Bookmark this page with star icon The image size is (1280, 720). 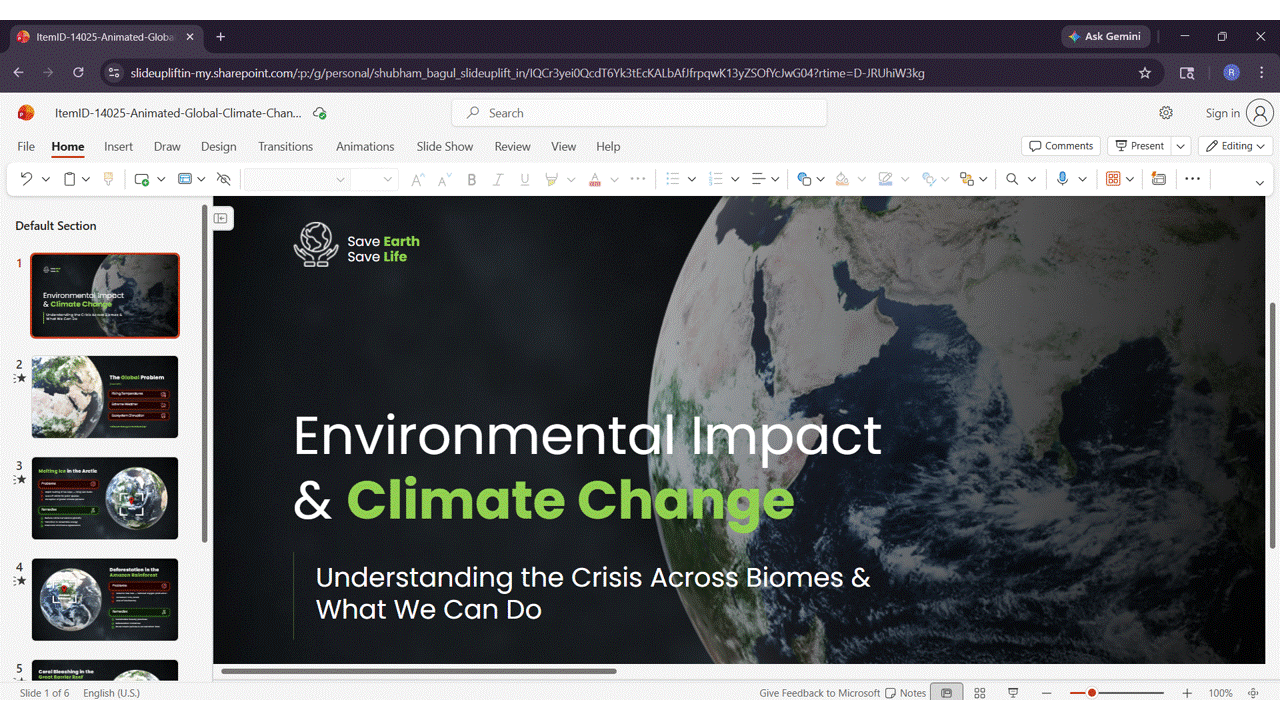point(1145,72)
